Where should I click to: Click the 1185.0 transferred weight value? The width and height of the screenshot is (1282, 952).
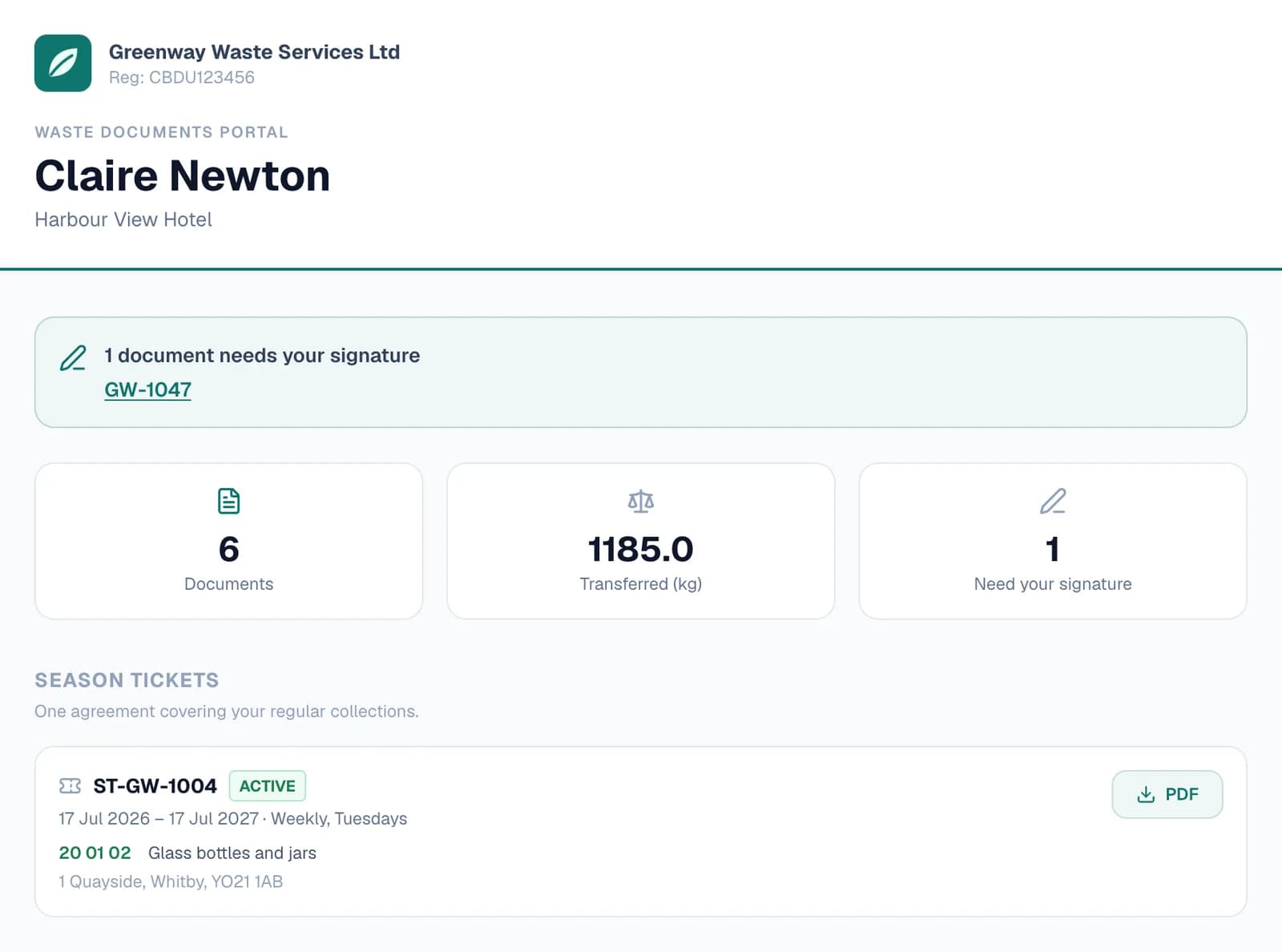point(641,549)
